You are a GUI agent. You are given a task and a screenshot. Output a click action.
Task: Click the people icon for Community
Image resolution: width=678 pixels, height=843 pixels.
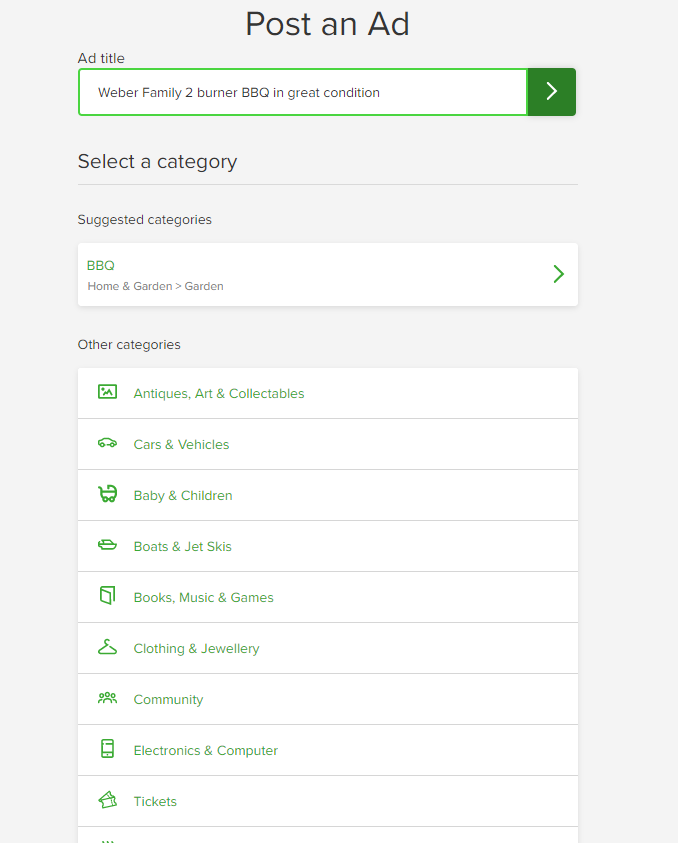108,698
